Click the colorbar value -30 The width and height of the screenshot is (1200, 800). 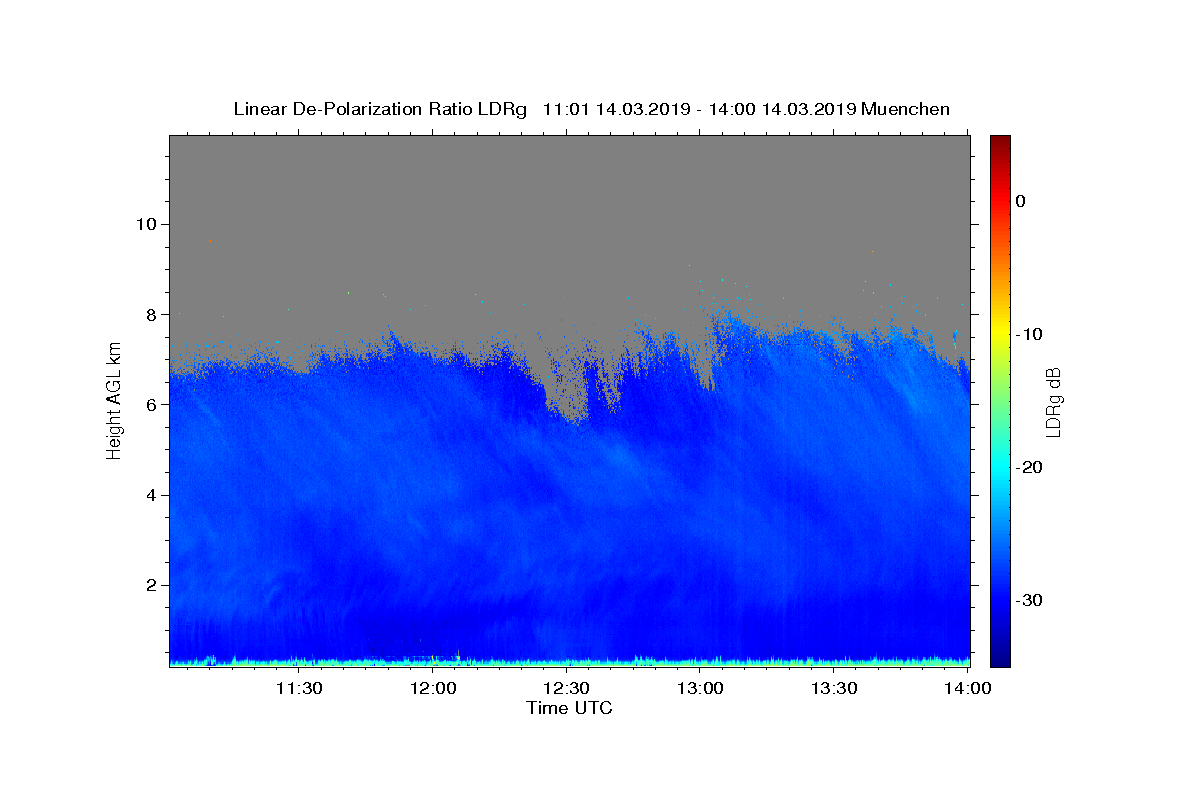pyautogui.click(x=1029, y=600)
